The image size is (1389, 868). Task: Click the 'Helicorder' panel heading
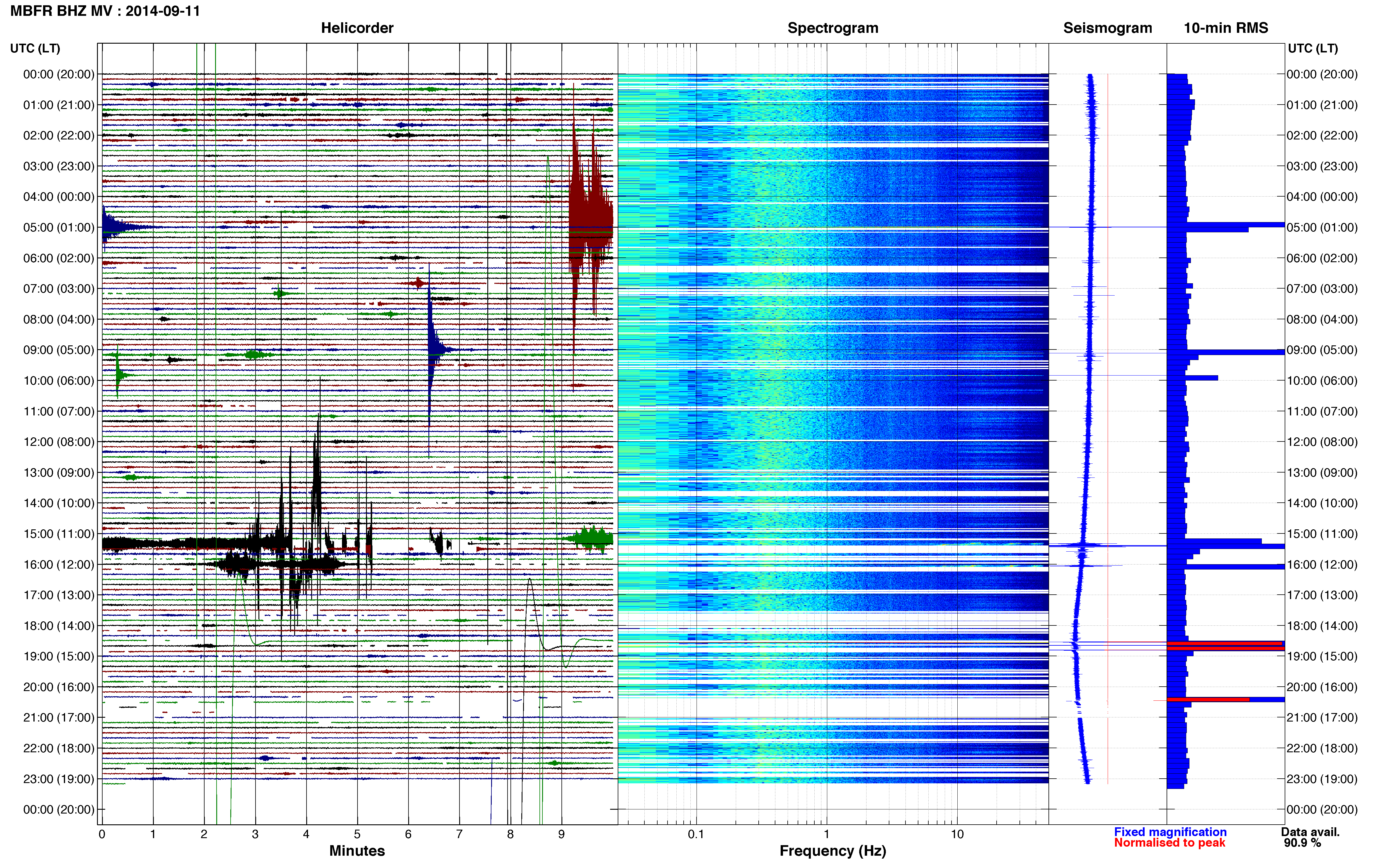click(357, 28)
